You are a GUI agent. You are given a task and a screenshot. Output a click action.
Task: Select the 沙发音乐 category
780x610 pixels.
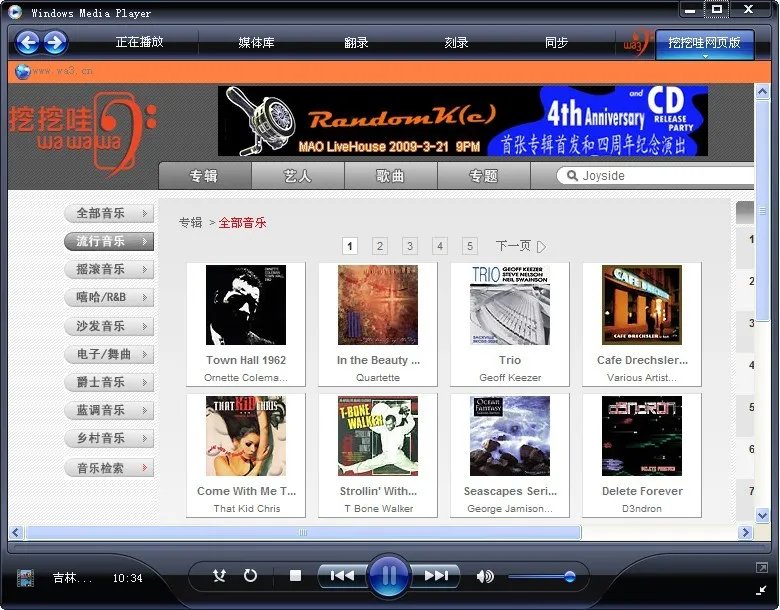click(109, 326)
